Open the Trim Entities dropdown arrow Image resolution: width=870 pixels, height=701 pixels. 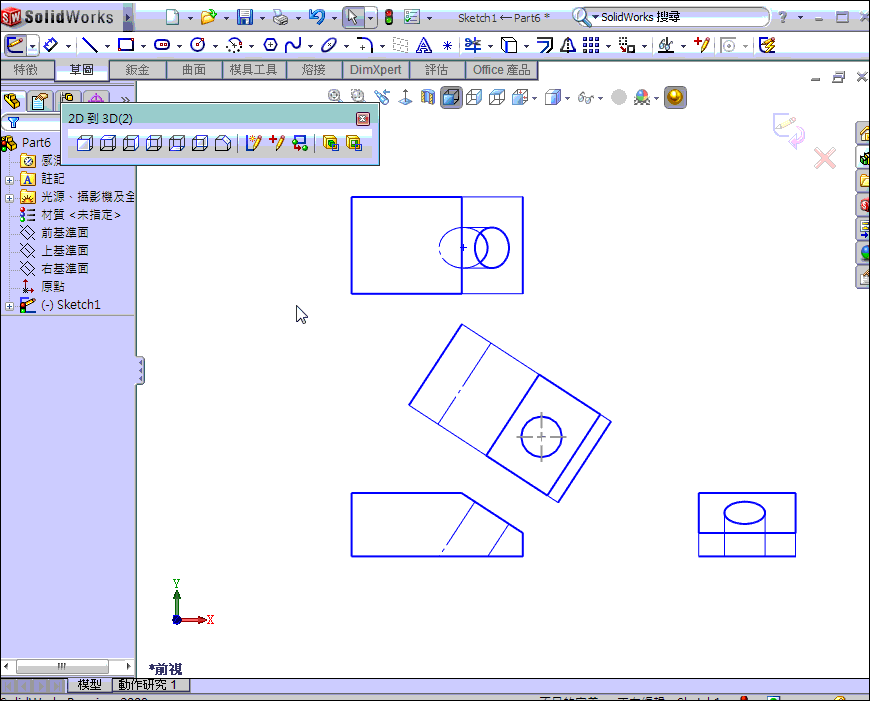point(490,47)
